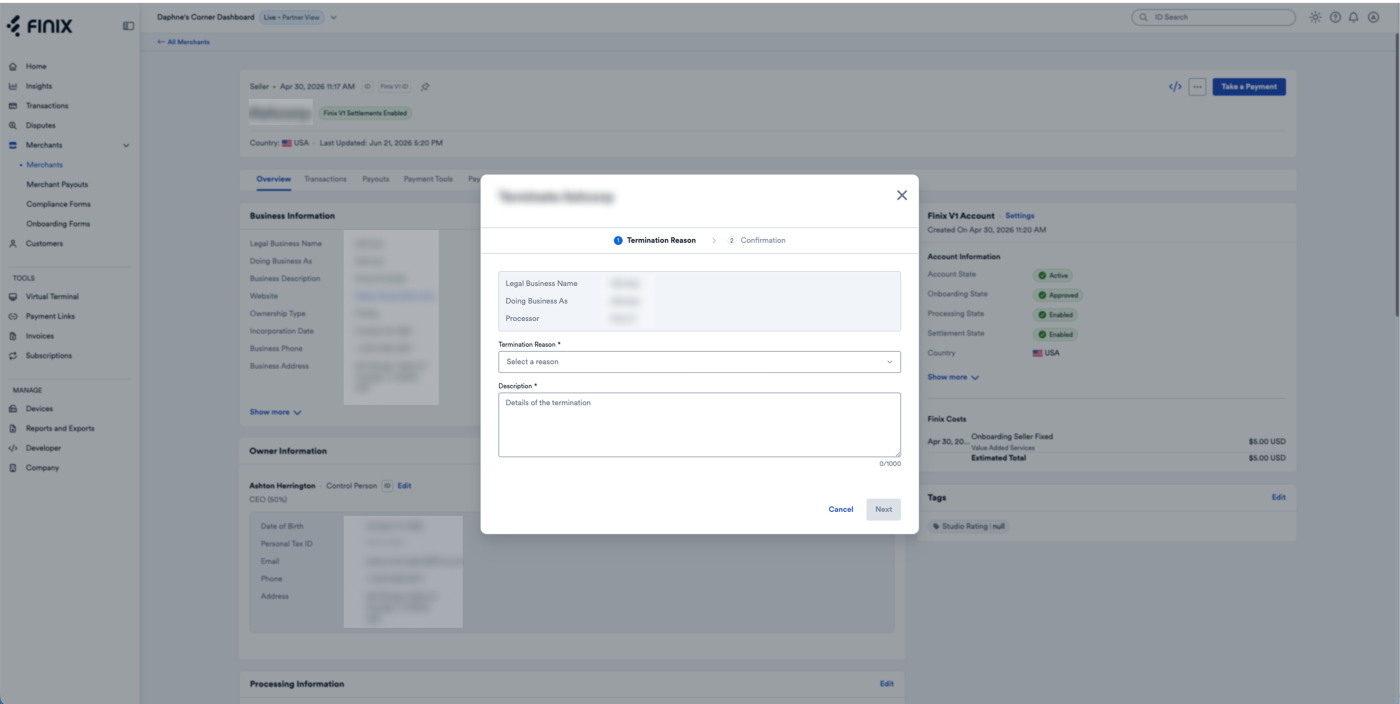Click the Studio Rating null tag
This screenshot has height=704, width=1400.
click(x=969, y=526)
